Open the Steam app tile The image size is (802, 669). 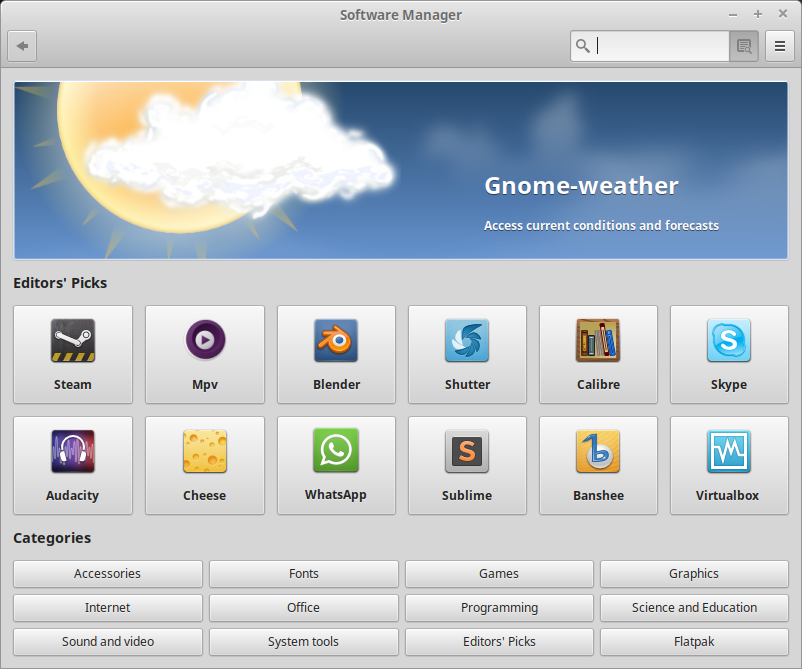point(73,354)
